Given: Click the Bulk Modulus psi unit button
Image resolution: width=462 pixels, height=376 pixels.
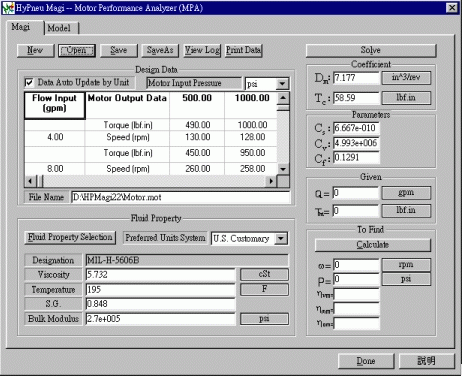Looking at the screenshot, I should click(x=264, y=319).
